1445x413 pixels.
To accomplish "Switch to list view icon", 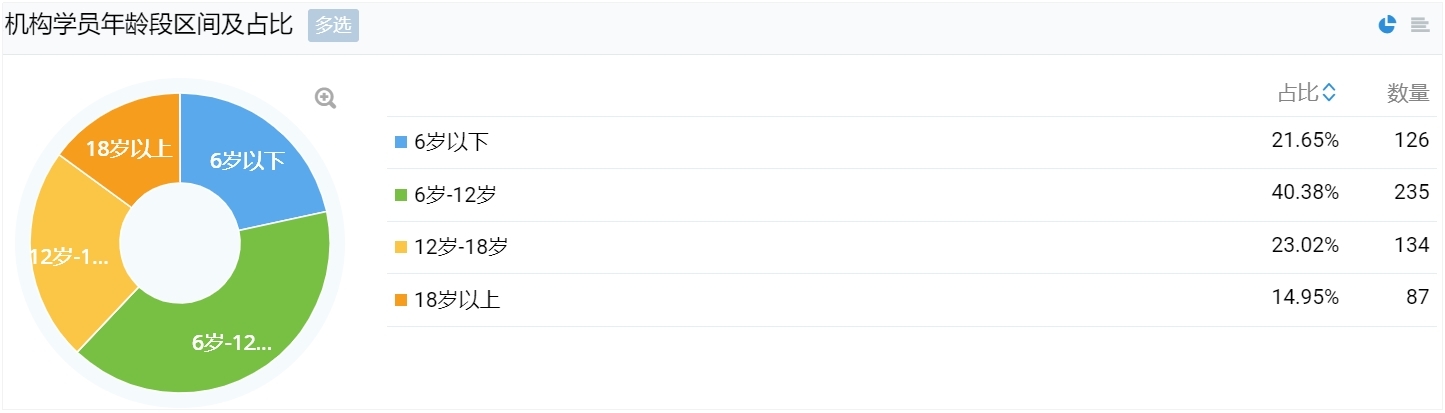I will click(1420, 25).
